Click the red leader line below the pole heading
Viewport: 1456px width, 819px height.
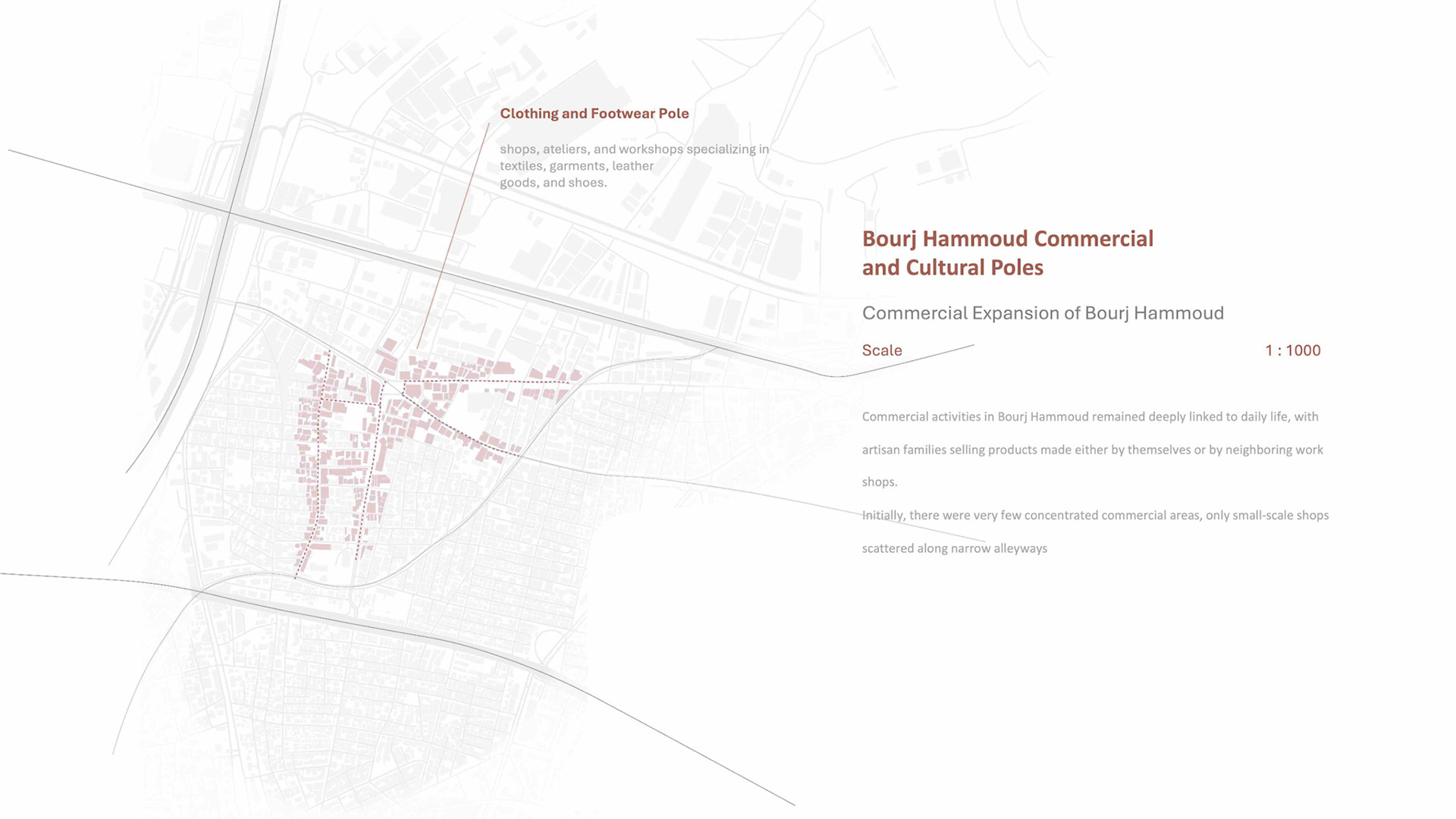click(453, 235)
